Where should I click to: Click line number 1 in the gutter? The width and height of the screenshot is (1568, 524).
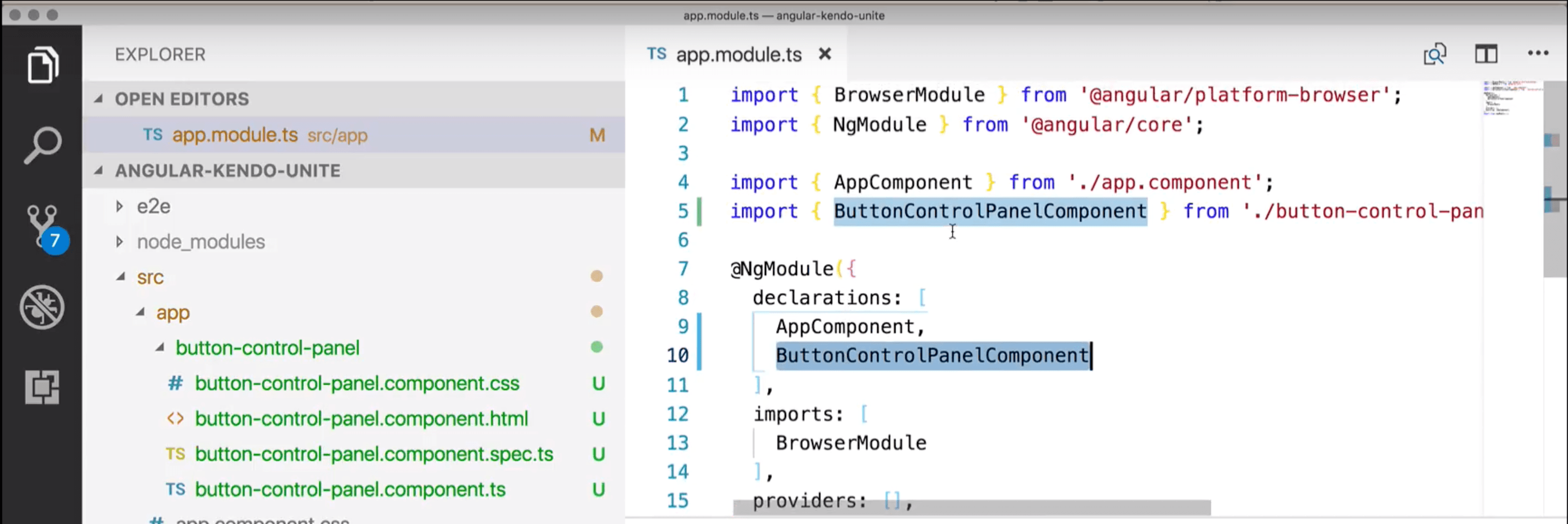tap(683, 95)
